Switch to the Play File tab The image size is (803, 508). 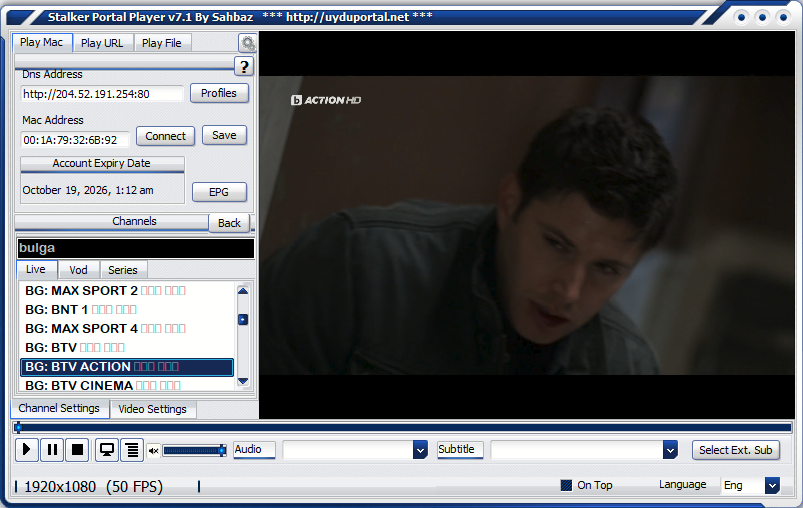pos(162,43)
